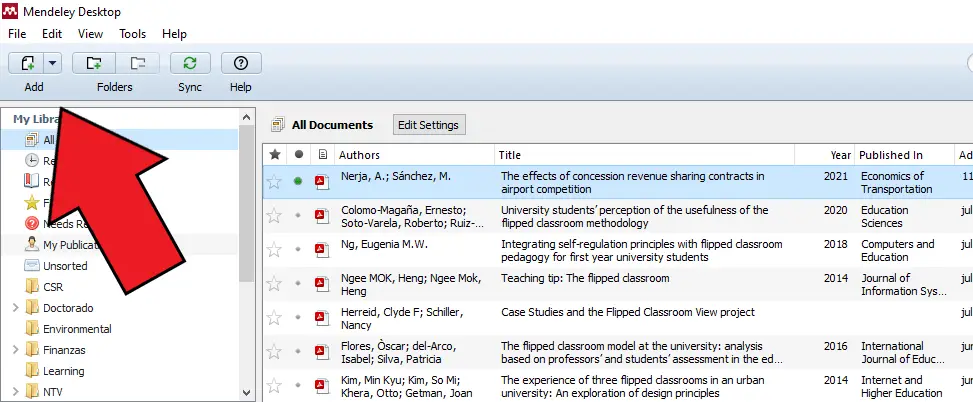Open the Add button dropdown arrow

click(52, 63)
